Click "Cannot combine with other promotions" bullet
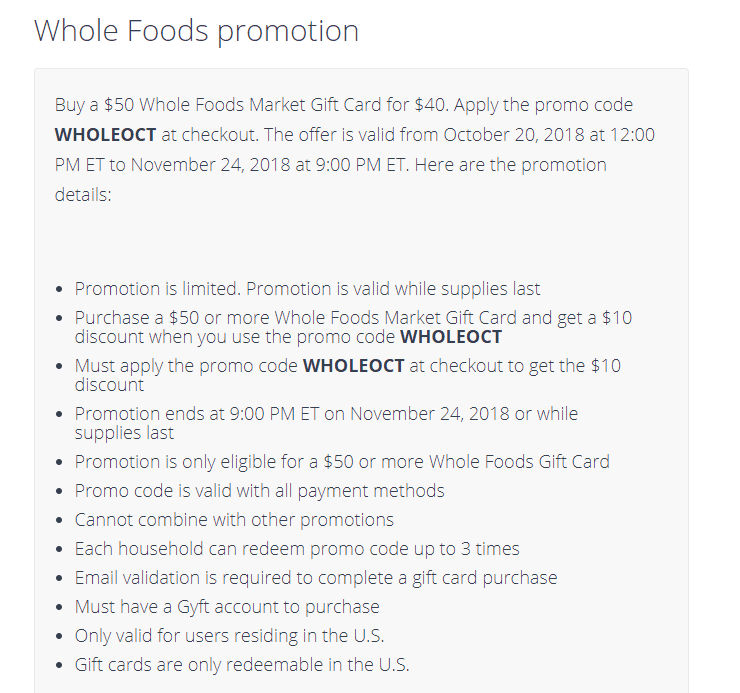The height and width of the screenshot is (693, 740). point(234,520)
